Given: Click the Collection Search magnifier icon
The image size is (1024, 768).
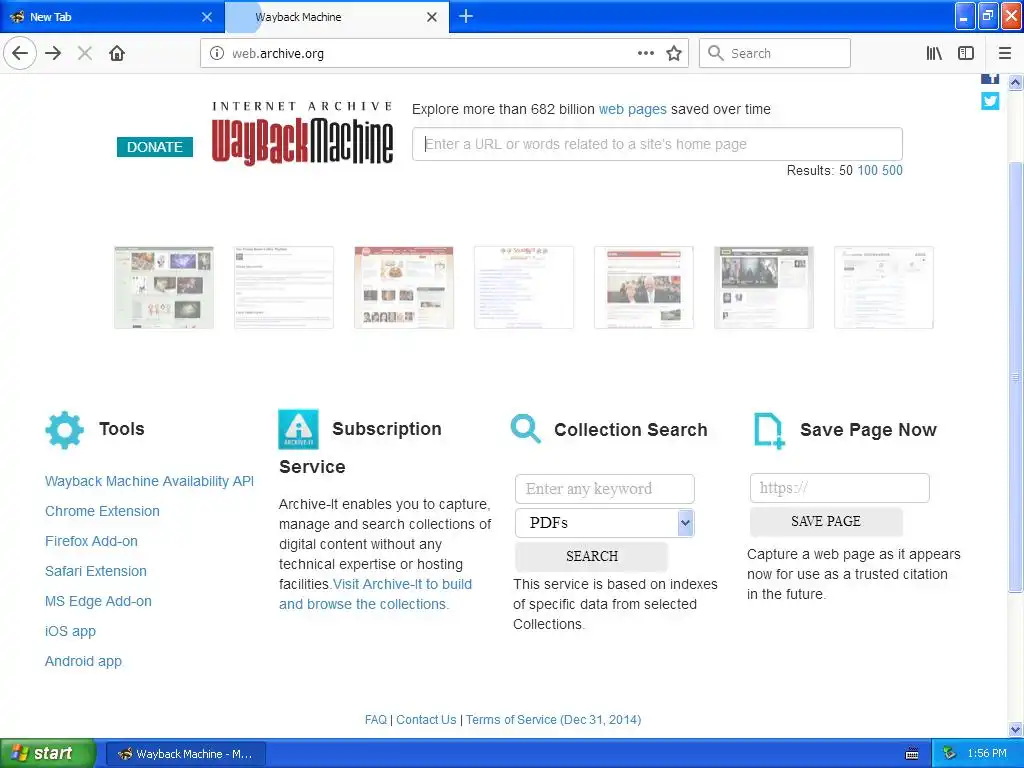Looking at the screenshot, I should (x=526, y=429).
